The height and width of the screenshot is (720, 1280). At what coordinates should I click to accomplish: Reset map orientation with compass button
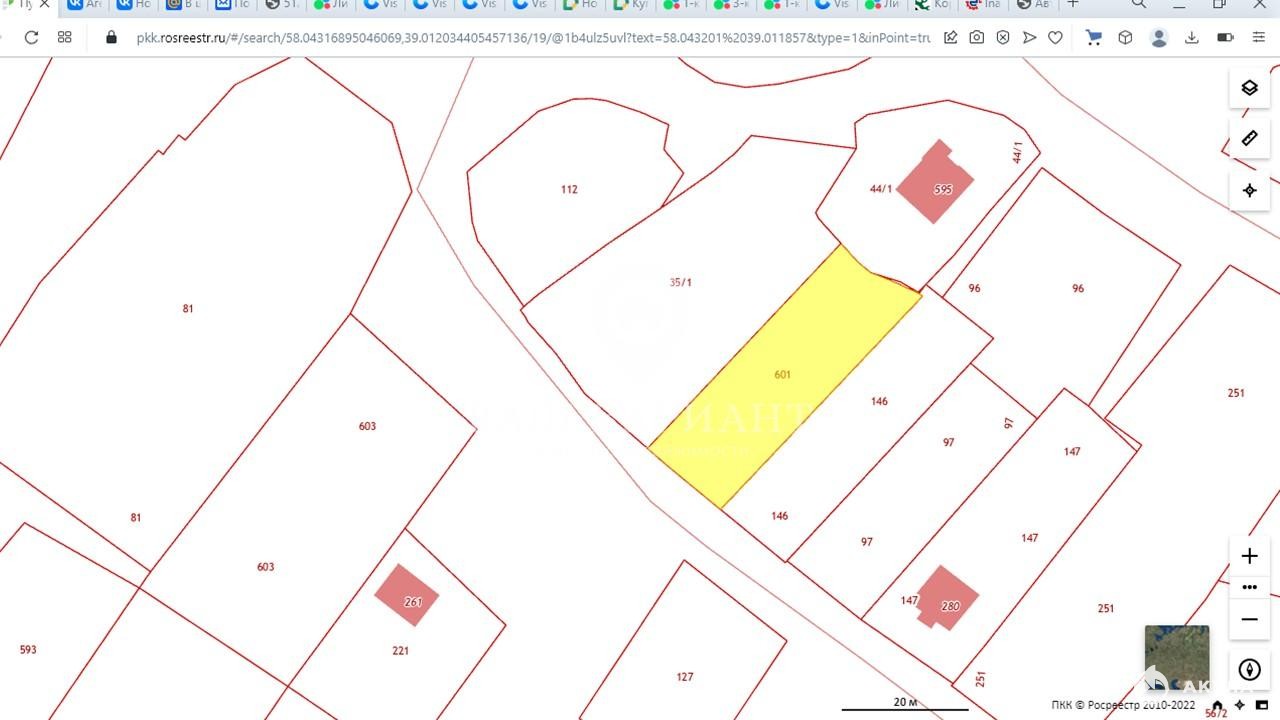(x=1249, y=670)
